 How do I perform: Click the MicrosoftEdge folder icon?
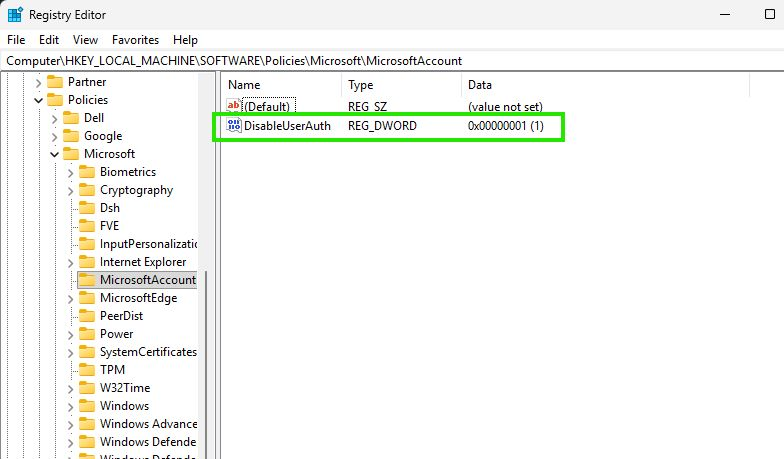coord(87,298)
